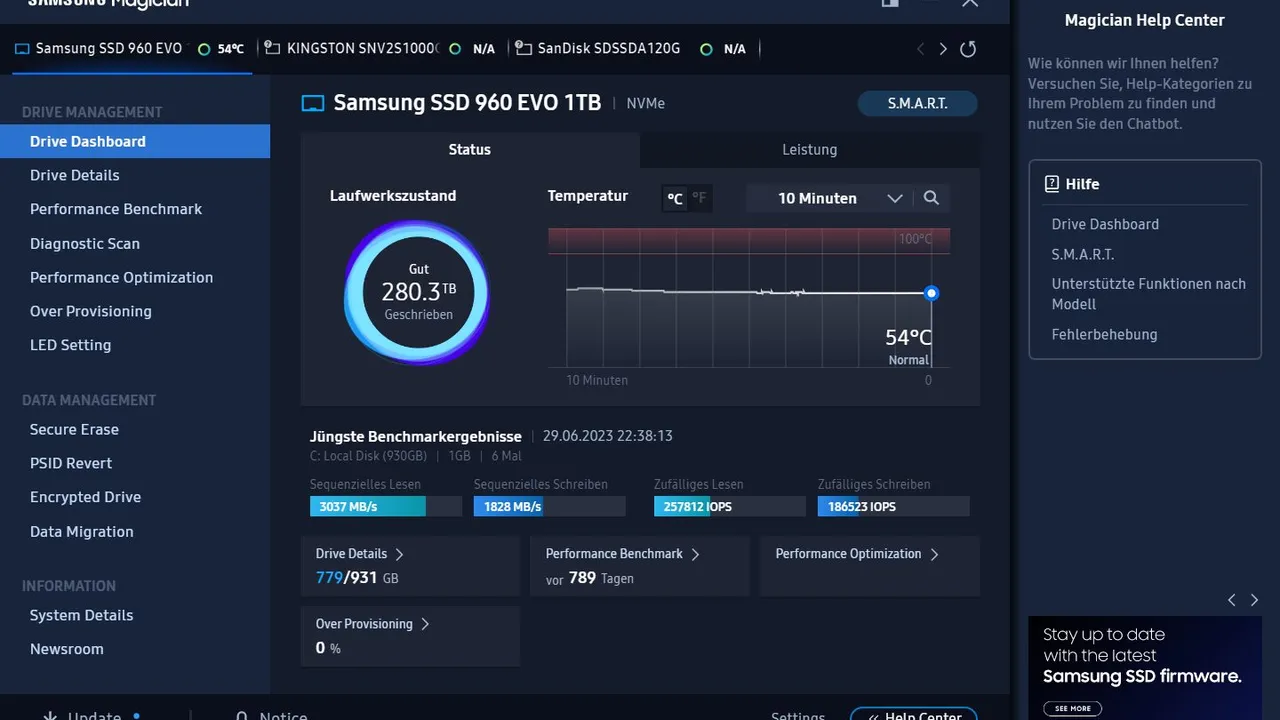Image resolution: width=1280 pixels, height=720 pixels.
Task: Click the S.M.A.R.T. button
Action: [918, 103]
